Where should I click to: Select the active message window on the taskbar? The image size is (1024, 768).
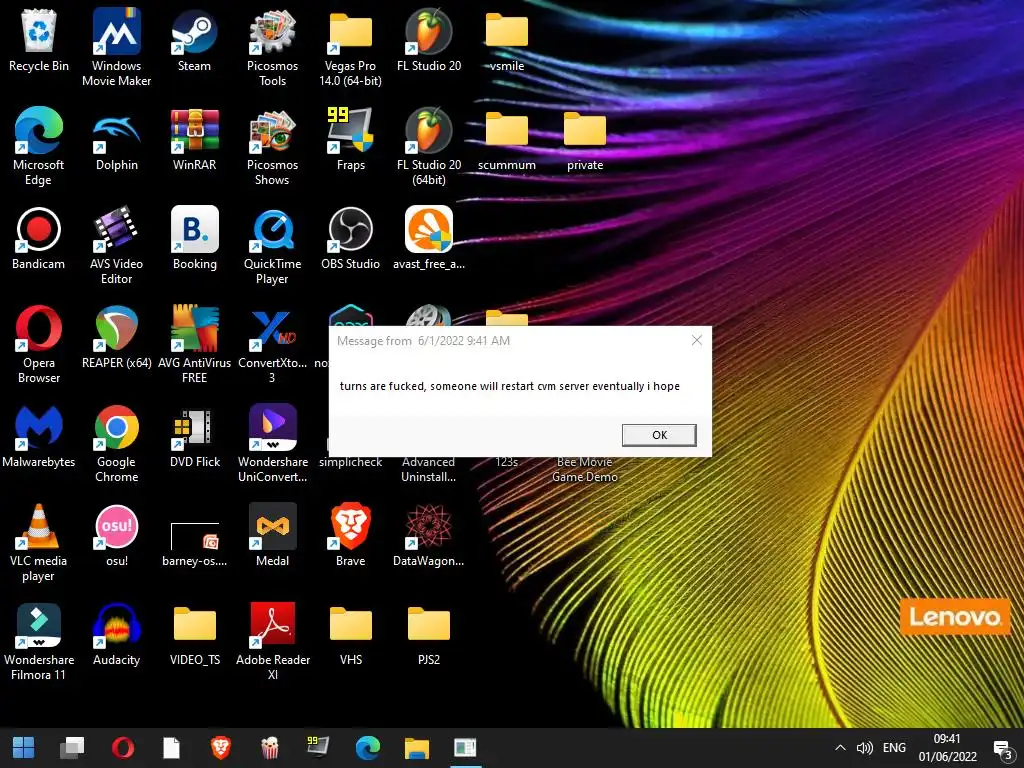coord(466,748)
